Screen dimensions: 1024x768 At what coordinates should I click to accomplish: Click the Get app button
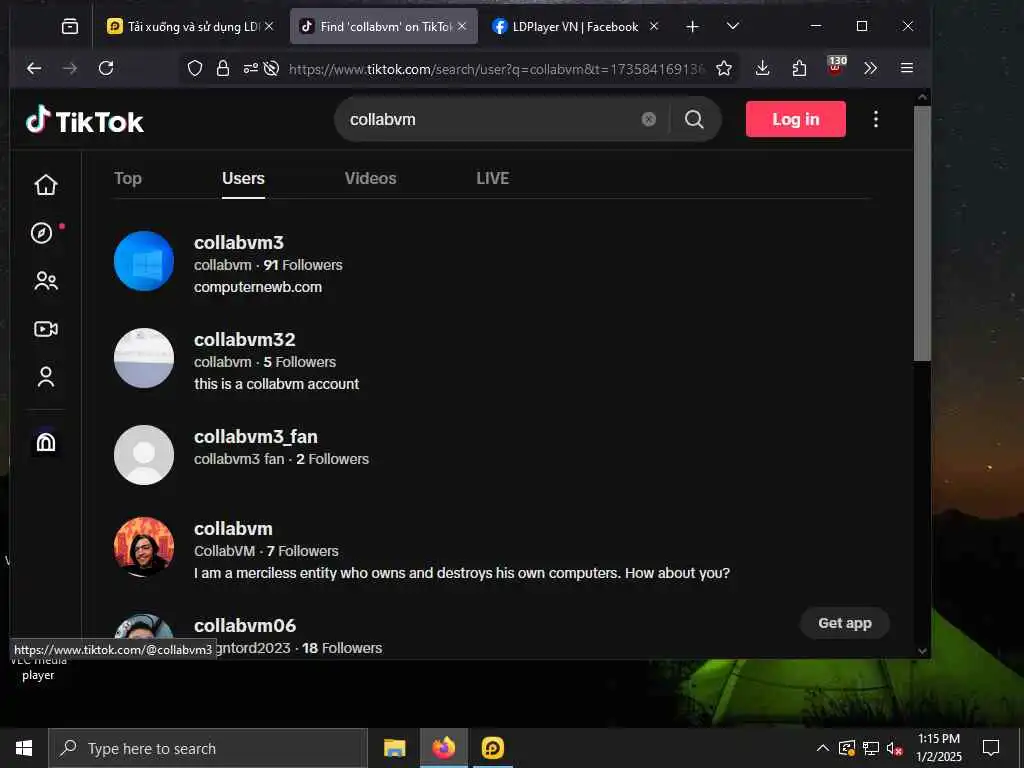845,623
